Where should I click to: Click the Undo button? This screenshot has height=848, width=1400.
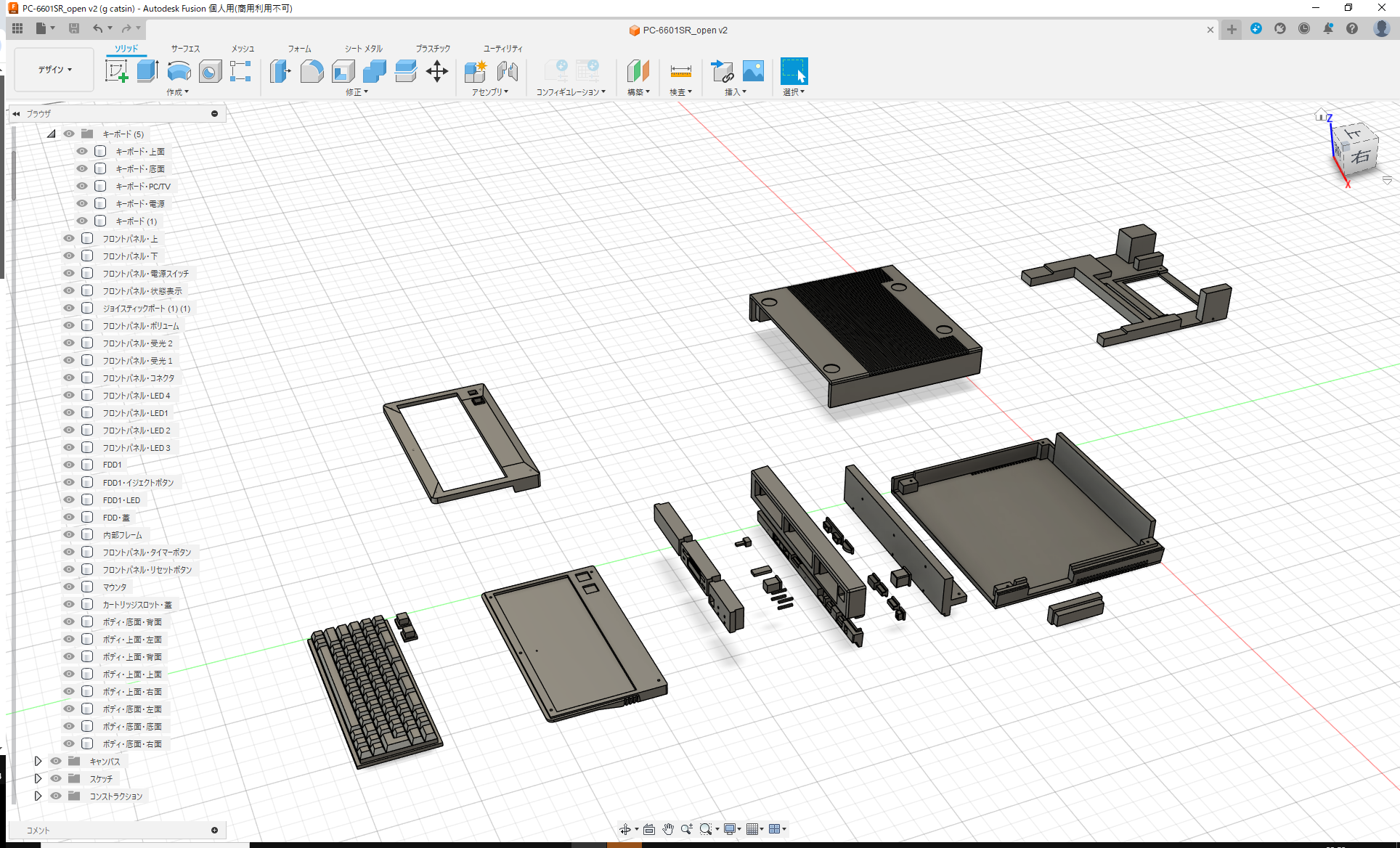coord(99,28)
